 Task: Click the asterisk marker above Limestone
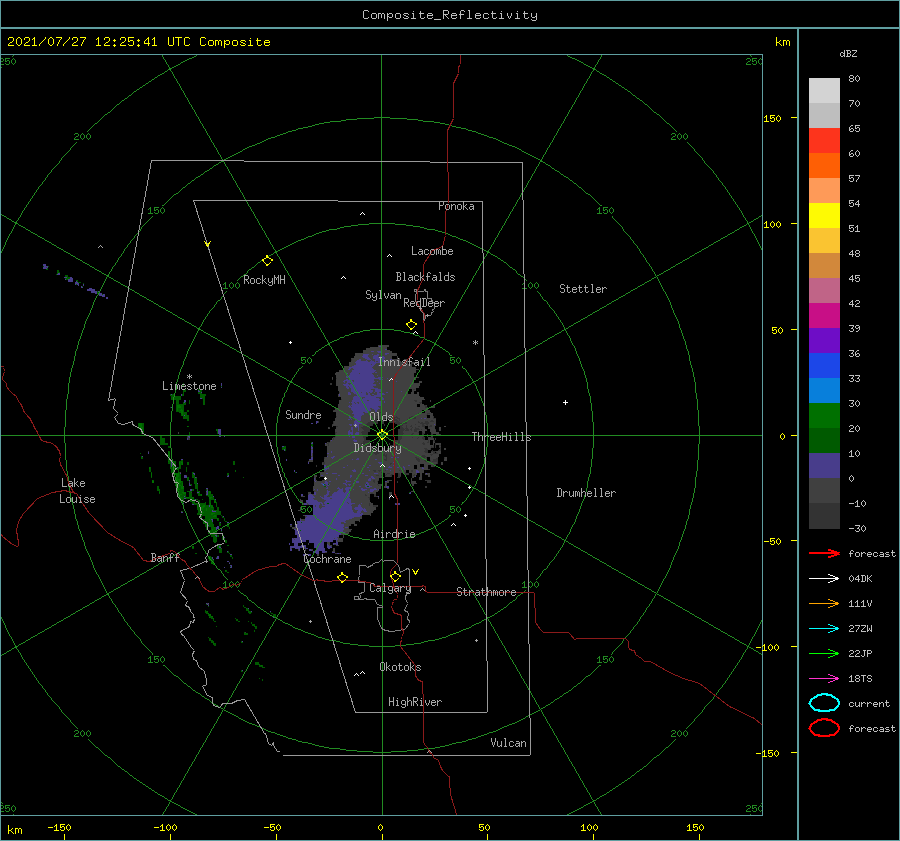(189, 377)
